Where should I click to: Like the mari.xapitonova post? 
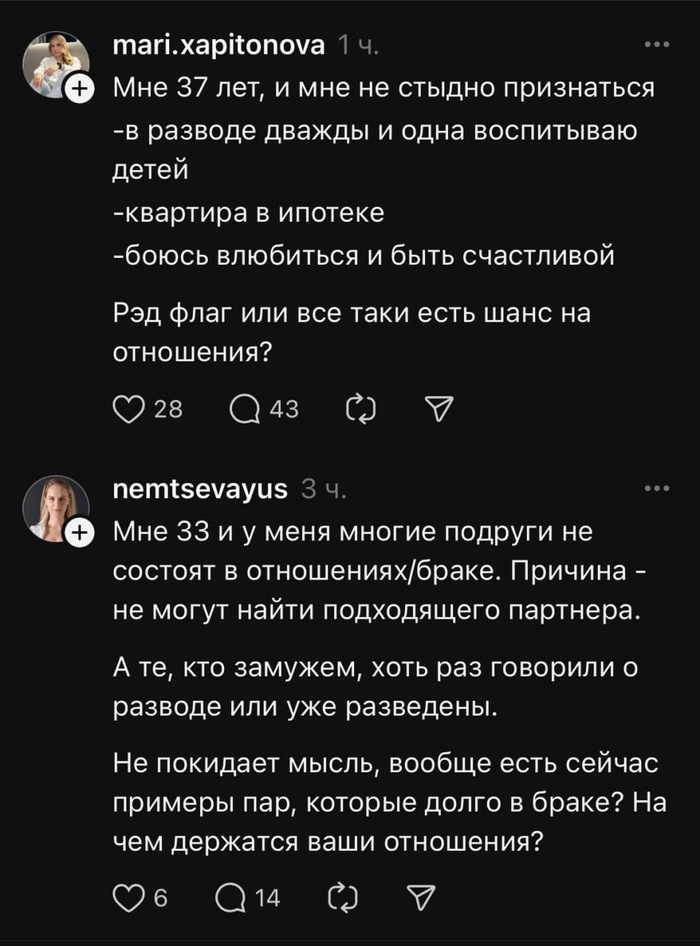(x=128, y=409)
